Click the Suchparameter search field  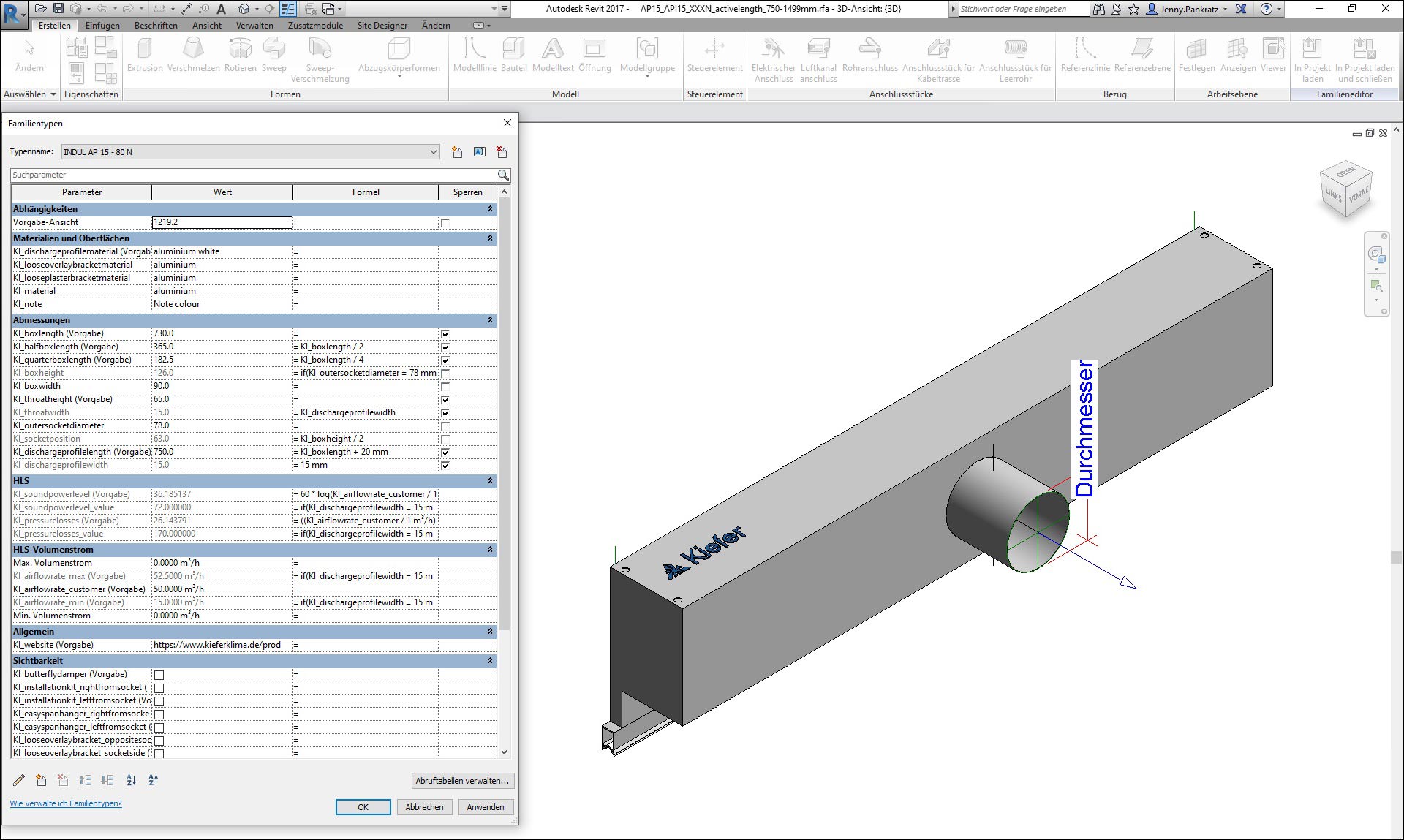coord(254,175)
